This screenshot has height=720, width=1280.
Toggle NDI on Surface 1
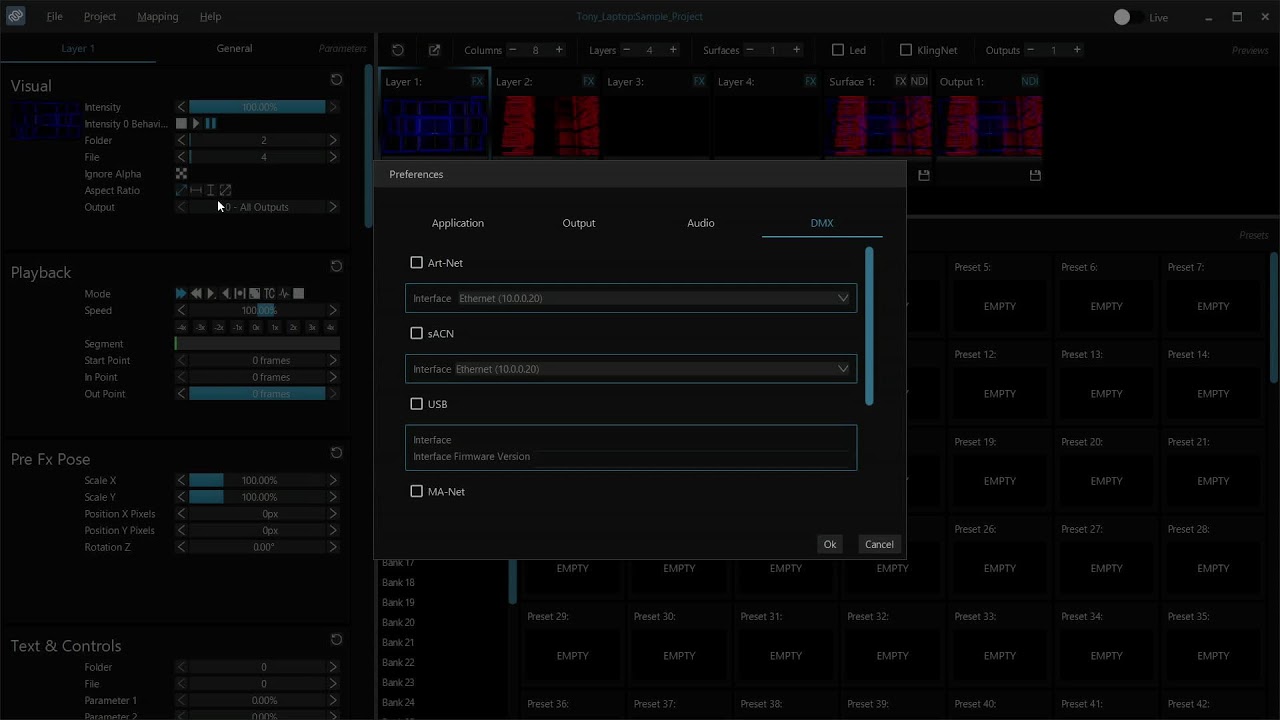click(919, 81)
